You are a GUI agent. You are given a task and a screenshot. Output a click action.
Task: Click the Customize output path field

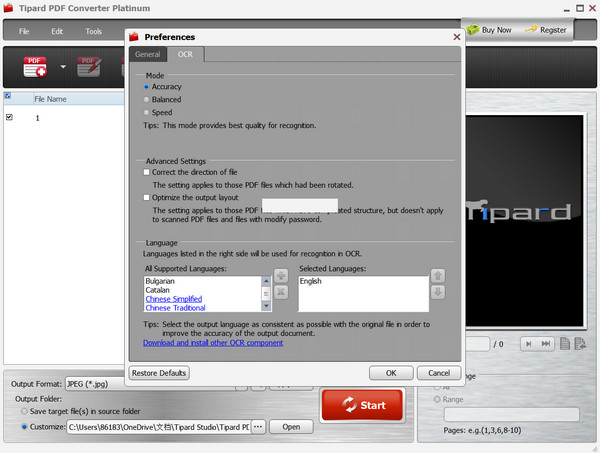point(159,427)
